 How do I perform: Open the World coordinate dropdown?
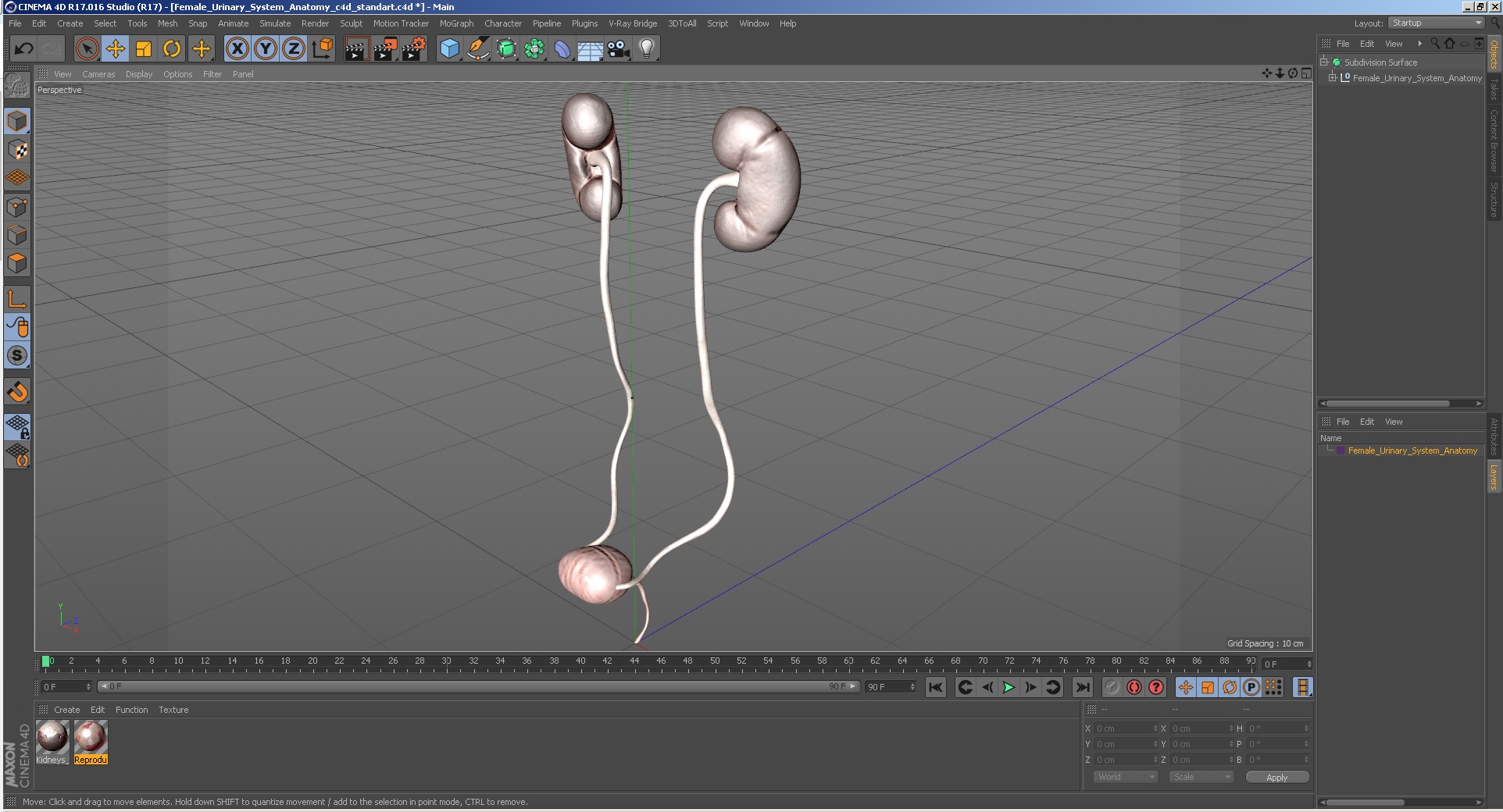click(x=1125, y=777)
